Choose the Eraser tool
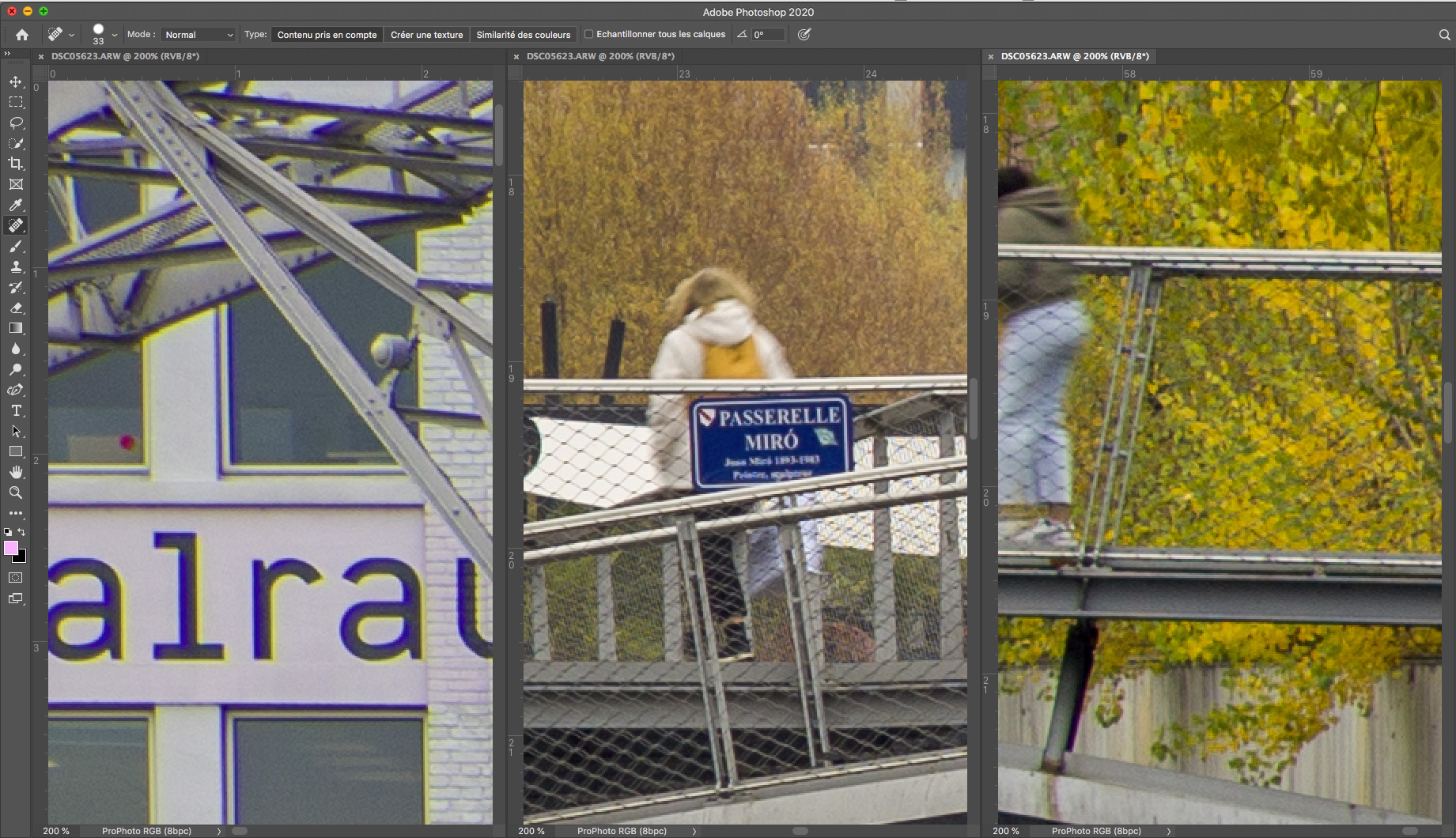1456x838 pixels. click(16, 308)
